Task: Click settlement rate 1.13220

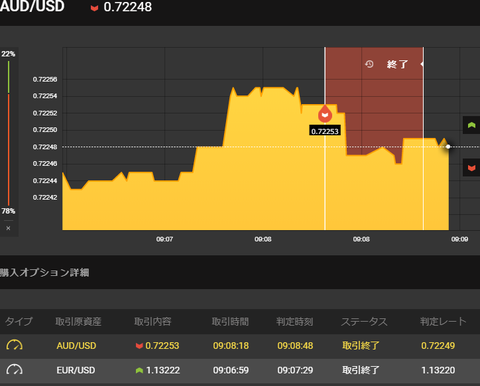Action: pos(438,370)
